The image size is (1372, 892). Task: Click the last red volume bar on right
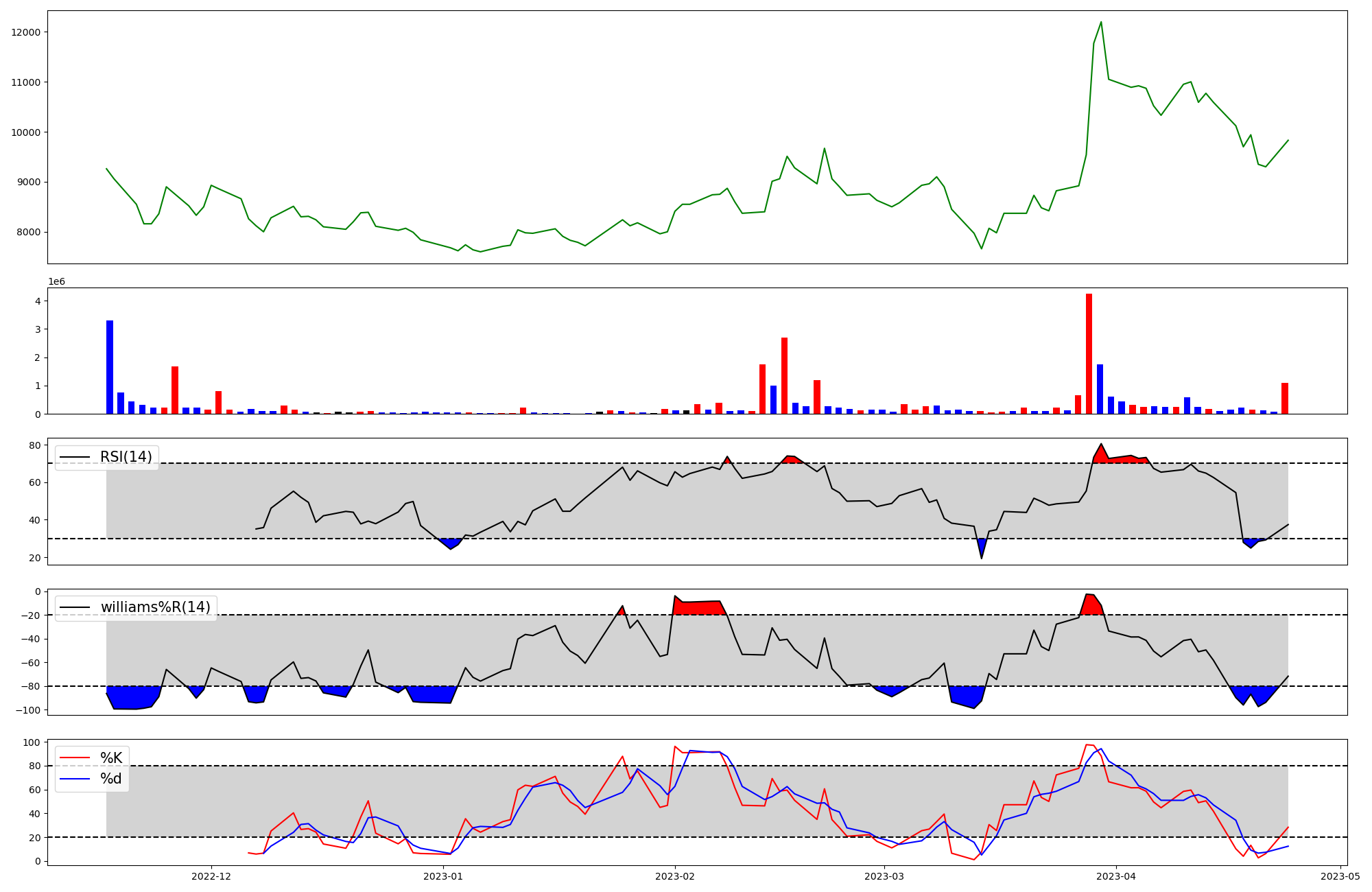1285,399
